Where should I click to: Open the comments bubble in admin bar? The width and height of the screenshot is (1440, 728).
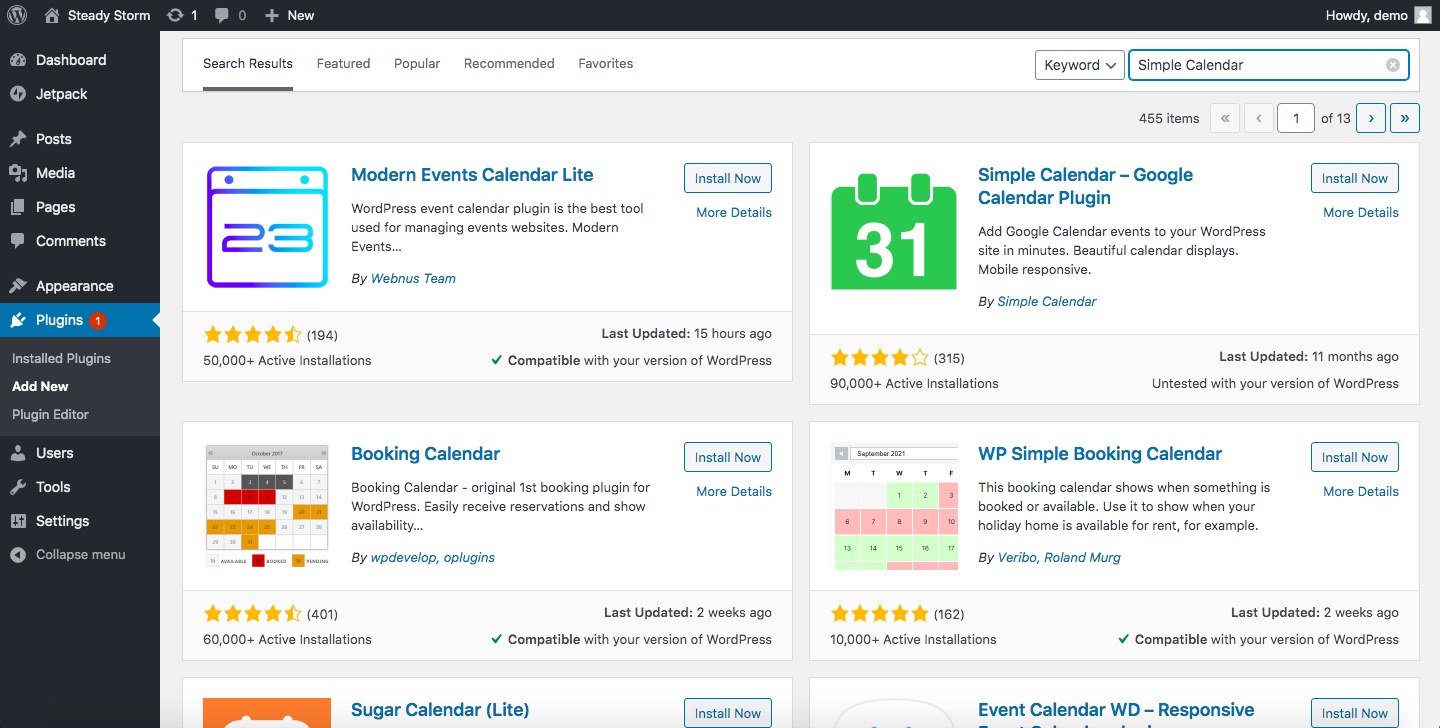221,15
